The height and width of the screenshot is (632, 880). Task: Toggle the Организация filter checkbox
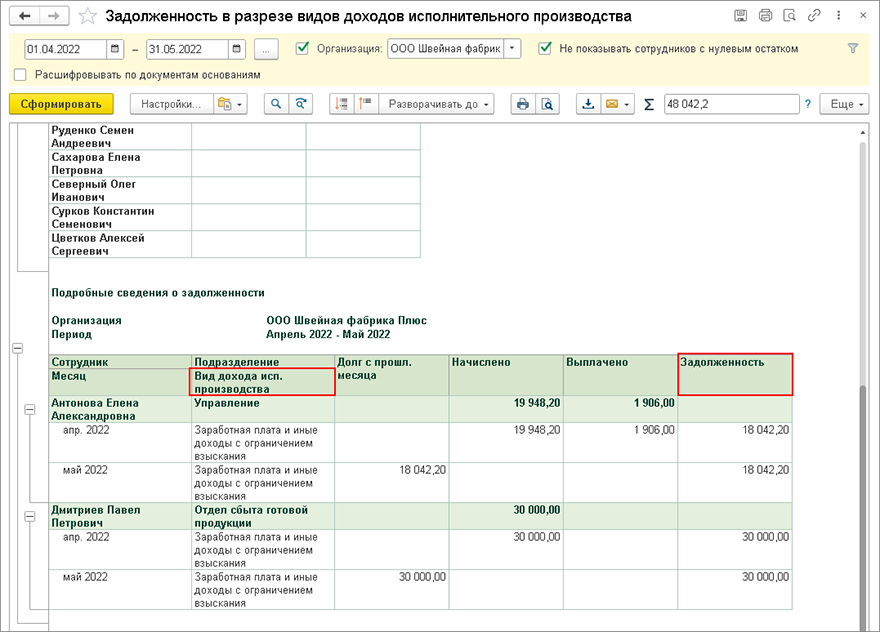click(x=302, y=48)
